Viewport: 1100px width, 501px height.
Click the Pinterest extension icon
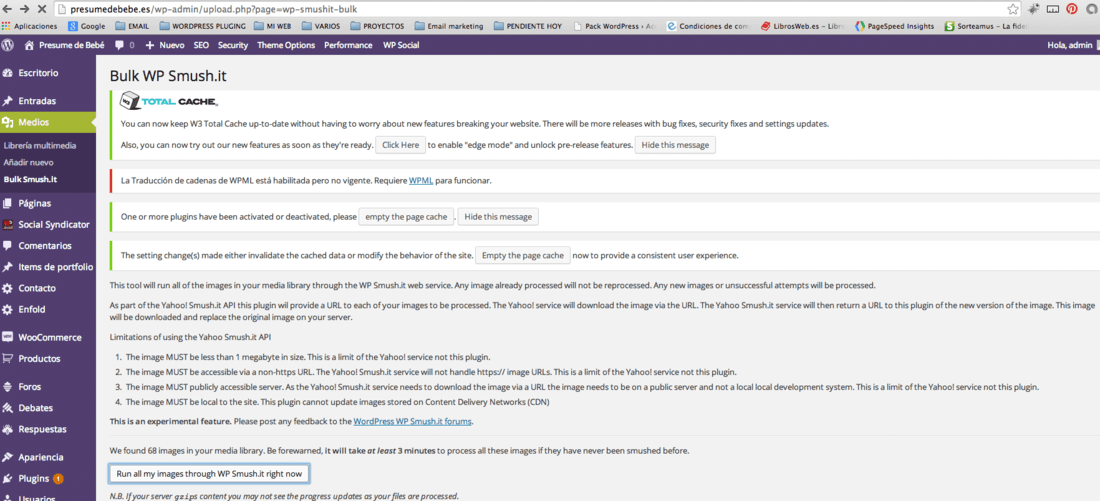1072,9
